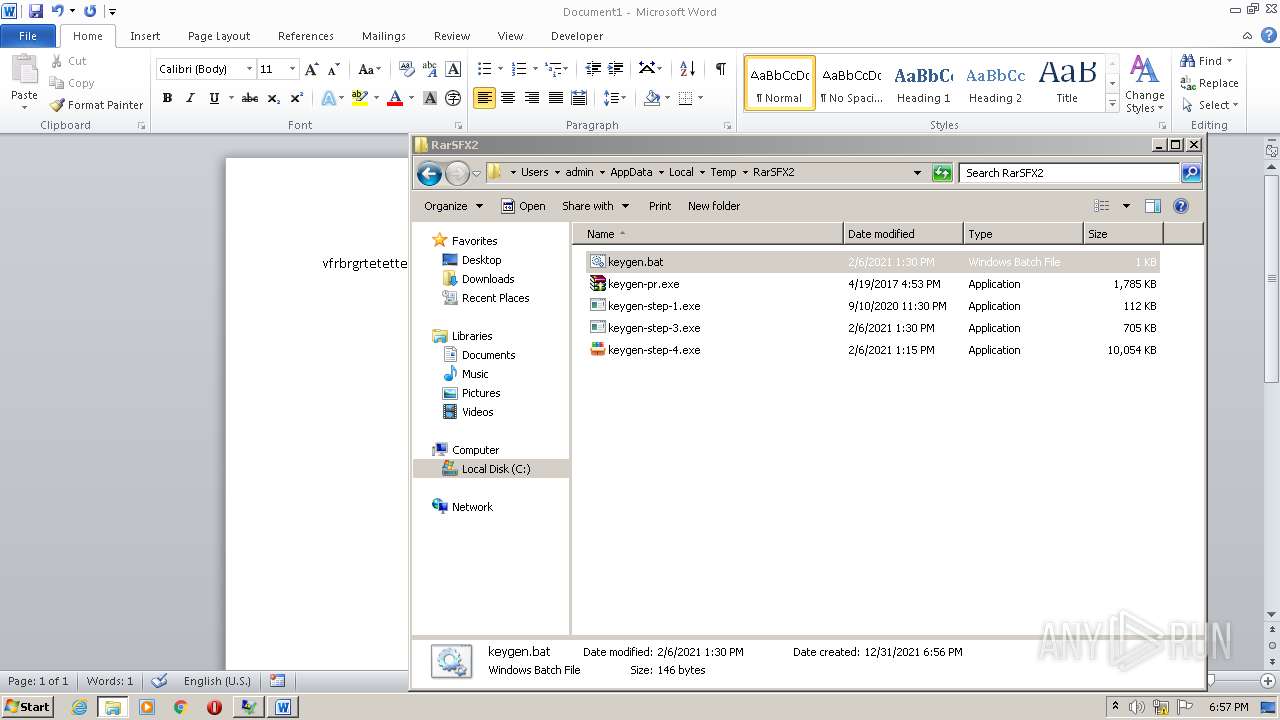Screen dimensions: 1280x720
Task: Click the Sort icon in Paragraph group
Action: tap(687, 69)
